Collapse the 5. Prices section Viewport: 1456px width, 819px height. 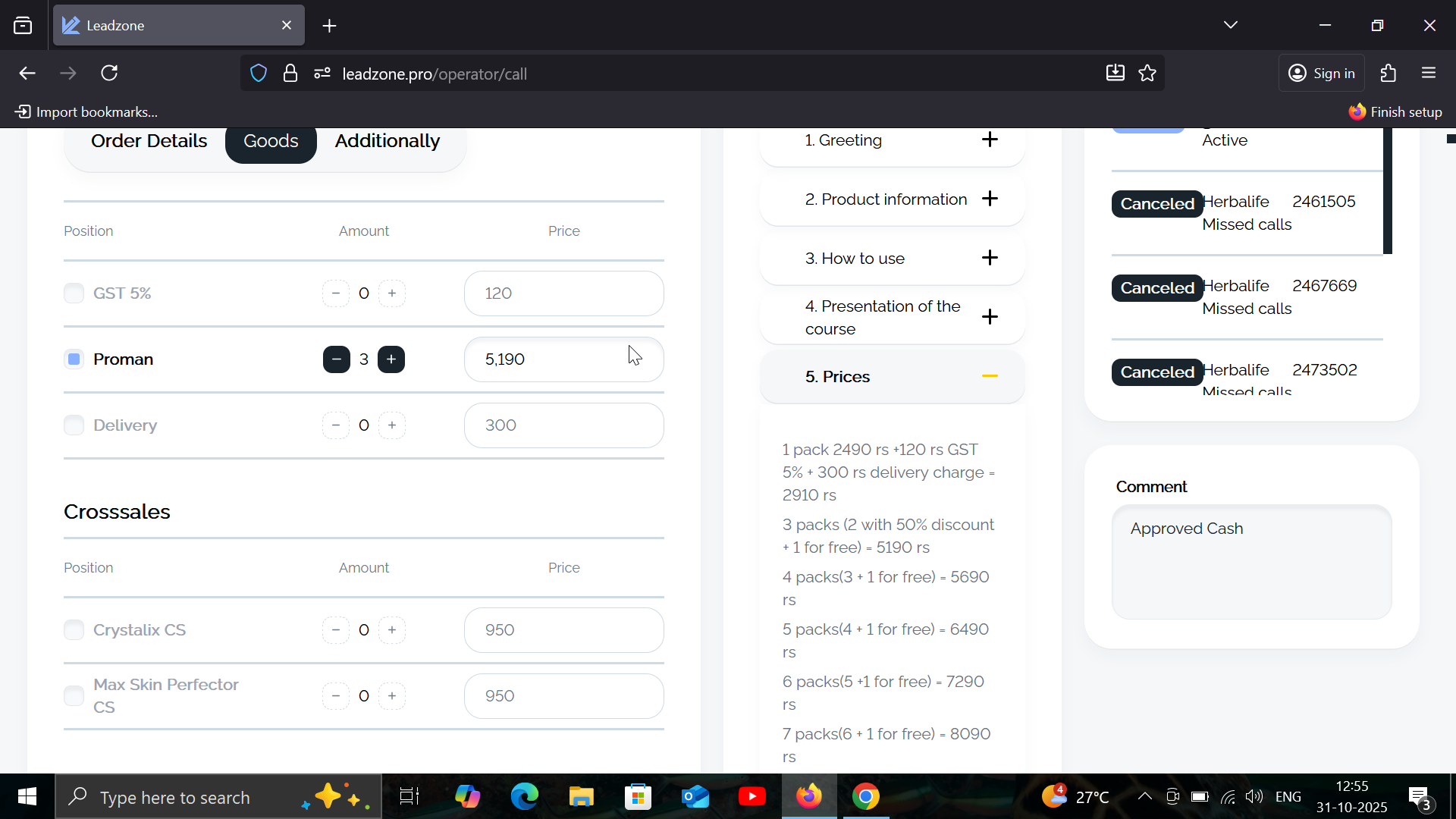(990, 377)
